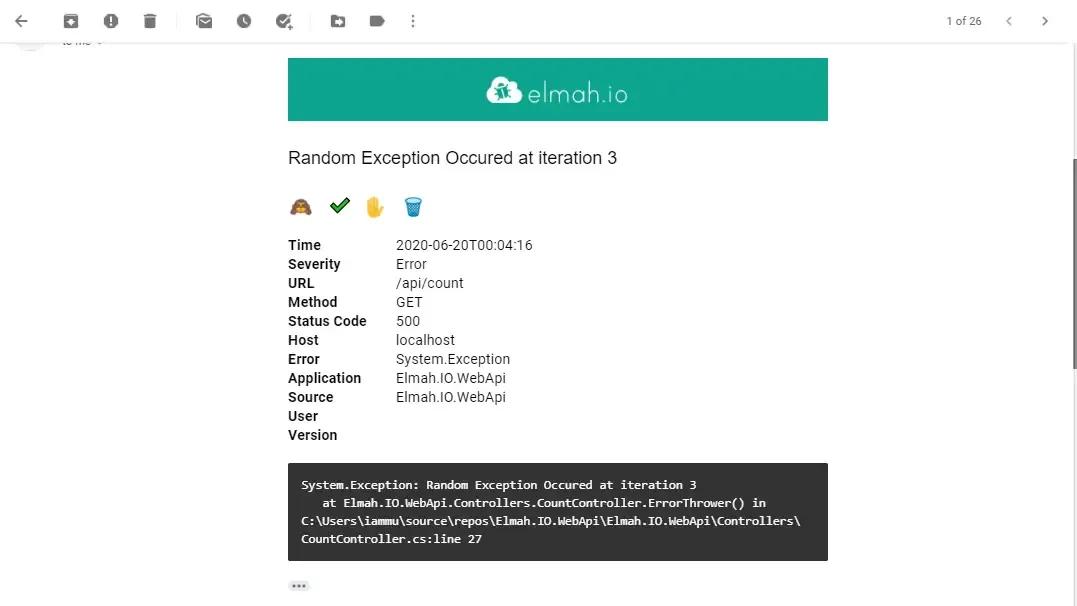Open elmah.io via the banner logo
The width and height of the screenshot is (1077, 606).
click(x=557, y=89)
